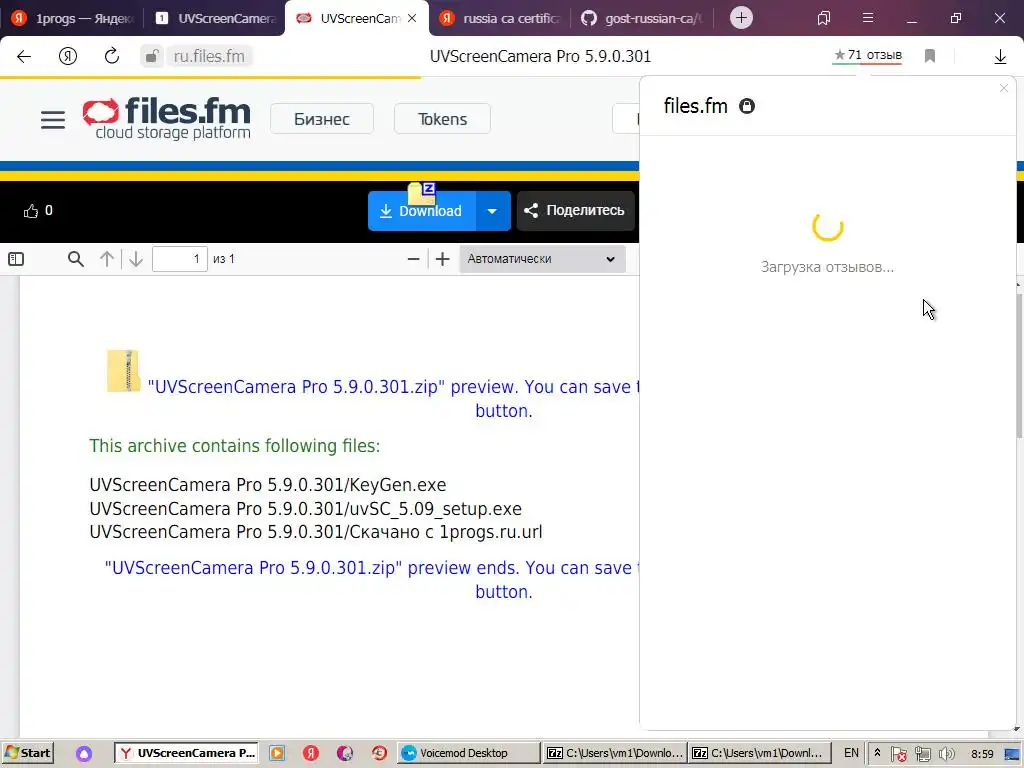Open the 8:59 taskbar clock
This screenshot has height=768, width=1024.
coord(982,754)
